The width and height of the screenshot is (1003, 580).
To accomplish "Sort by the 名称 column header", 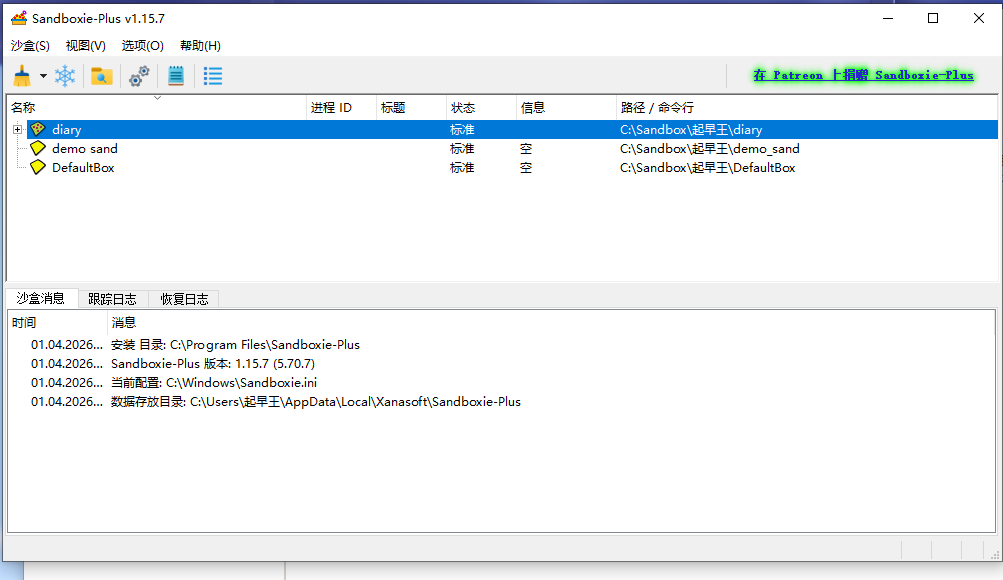I will tap(156, 107).
